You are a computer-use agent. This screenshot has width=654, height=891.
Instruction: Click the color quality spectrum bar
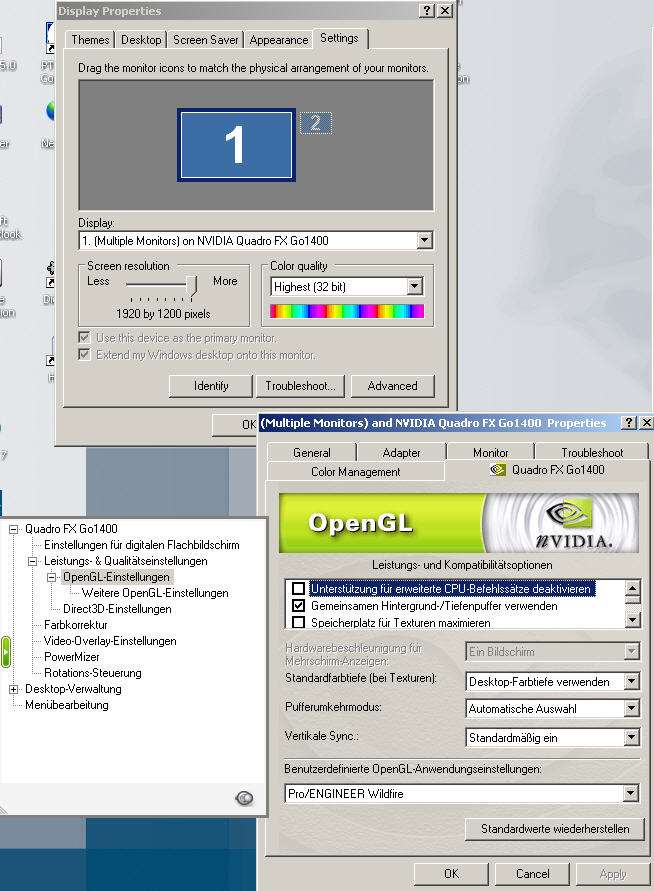[x=347, y=311]
